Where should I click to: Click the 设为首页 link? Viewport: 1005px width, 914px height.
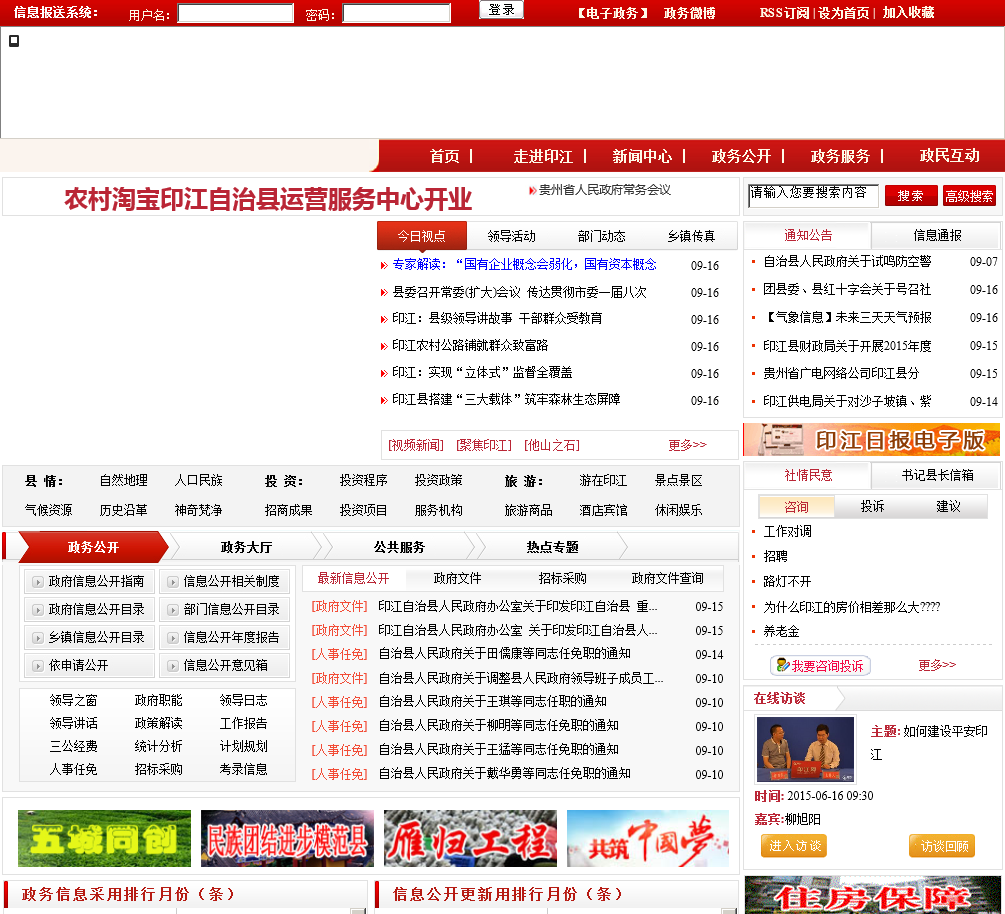(843, 13)
